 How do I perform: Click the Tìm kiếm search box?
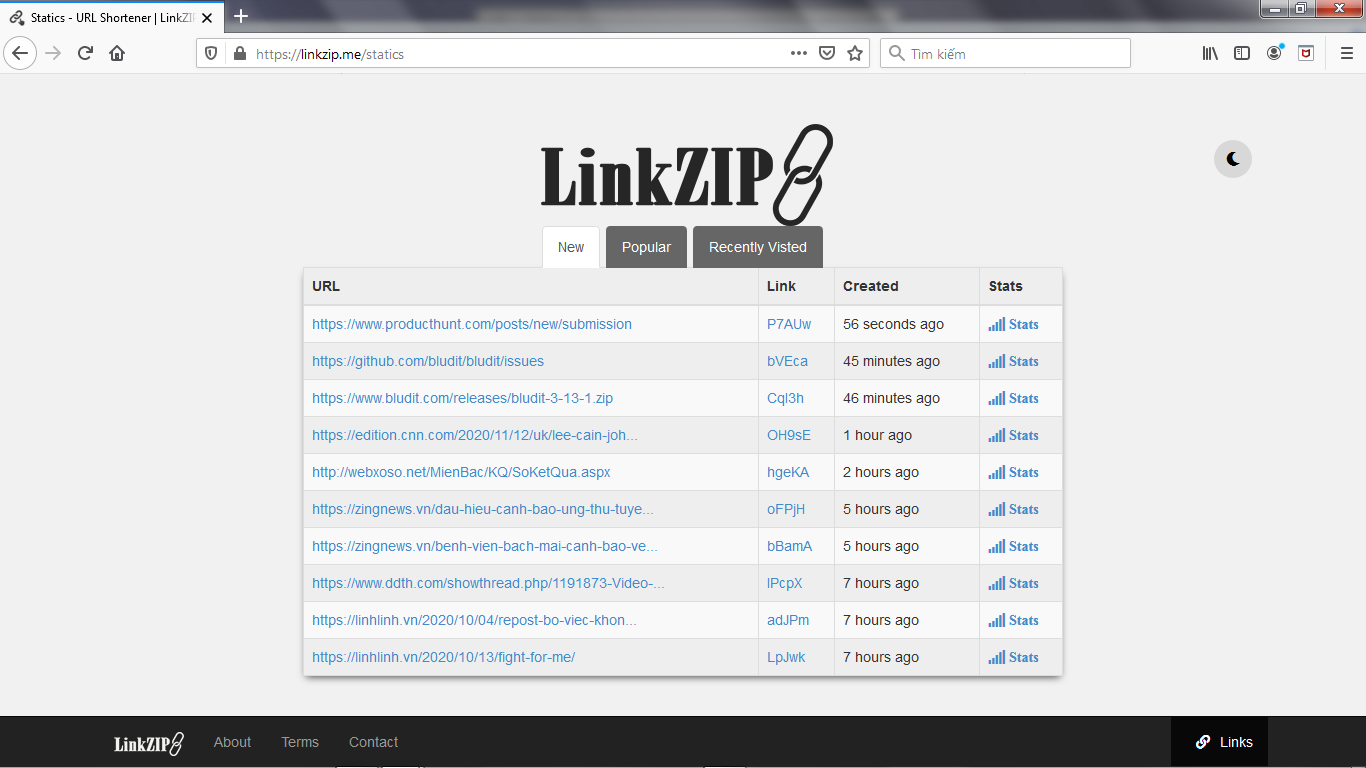tap(1005, 54)
